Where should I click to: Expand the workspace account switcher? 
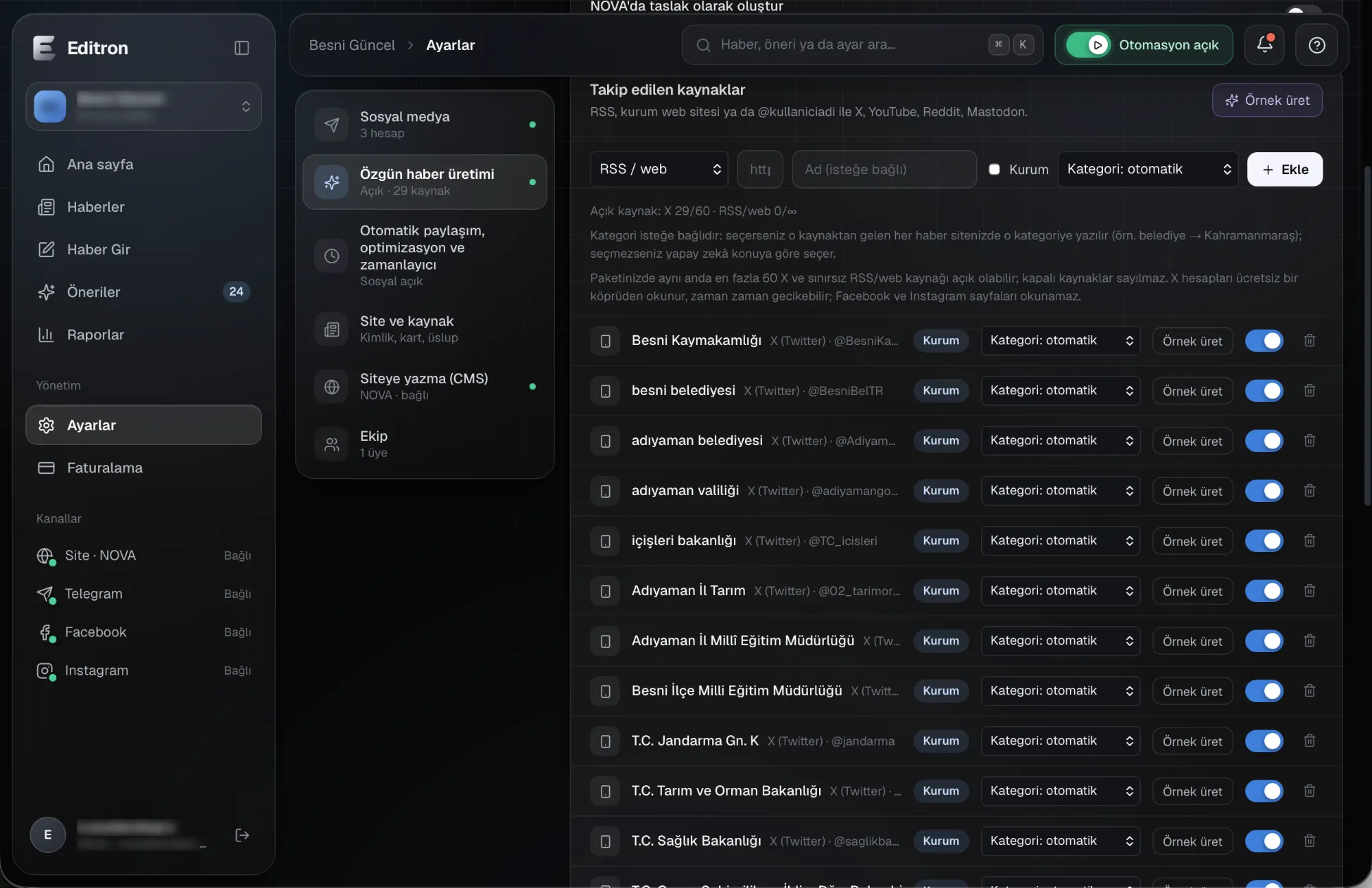pos(143,106)
